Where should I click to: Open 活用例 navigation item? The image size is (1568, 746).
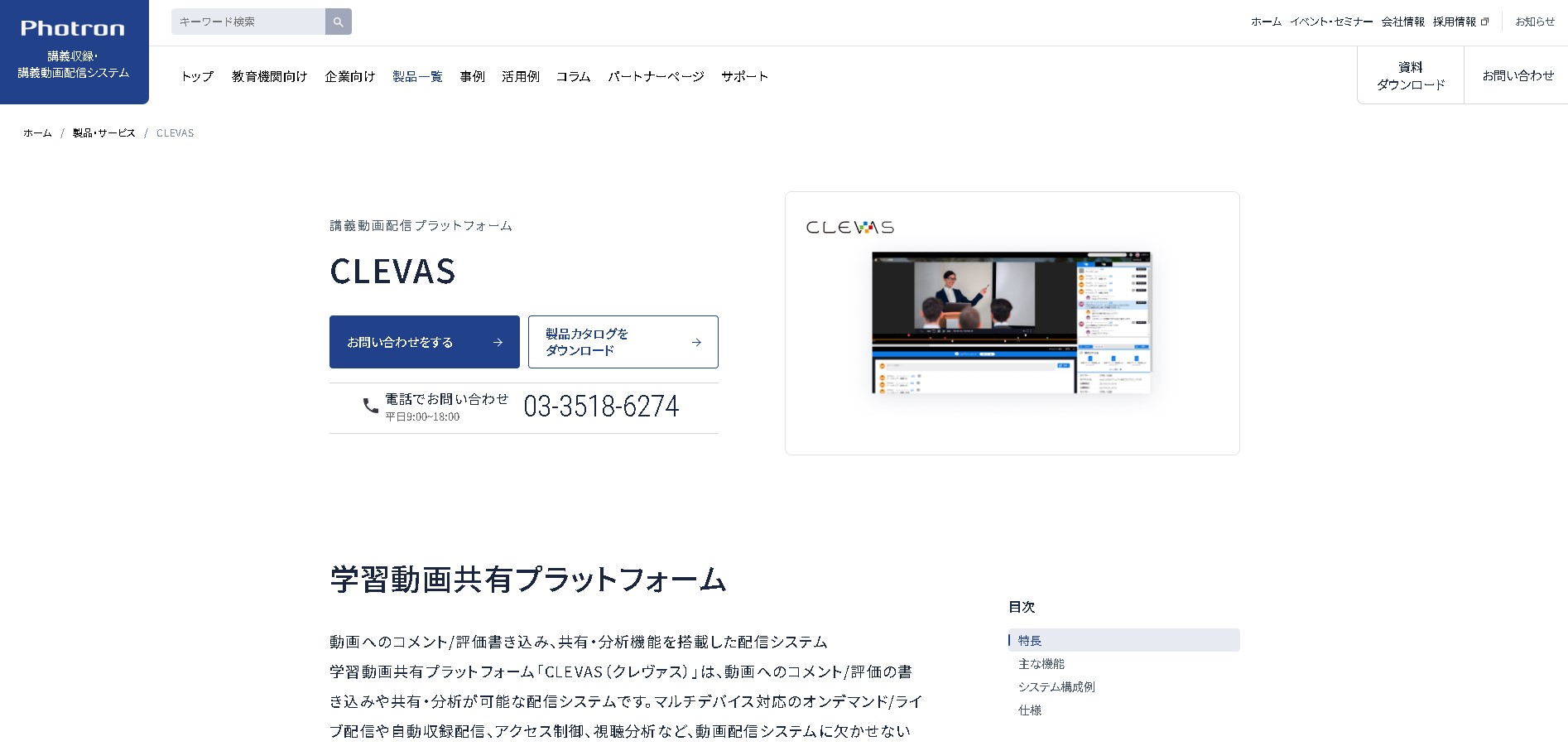(x=520, y=76)
